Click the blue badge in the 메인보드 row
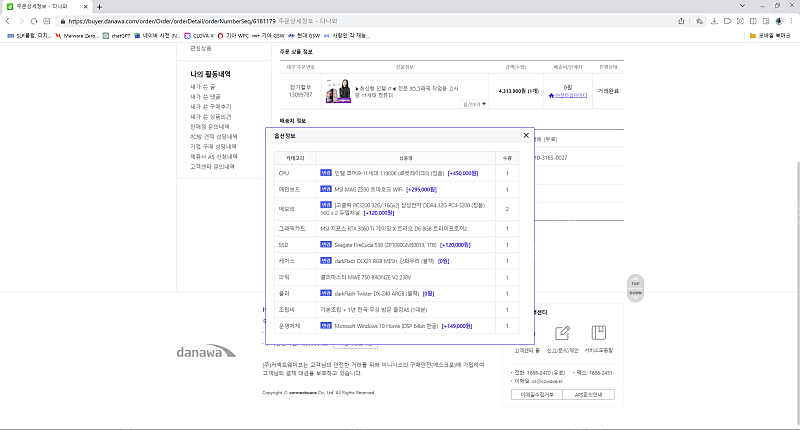Image resolution: width=800 pixels, height=430 pixels. point(326,189)
